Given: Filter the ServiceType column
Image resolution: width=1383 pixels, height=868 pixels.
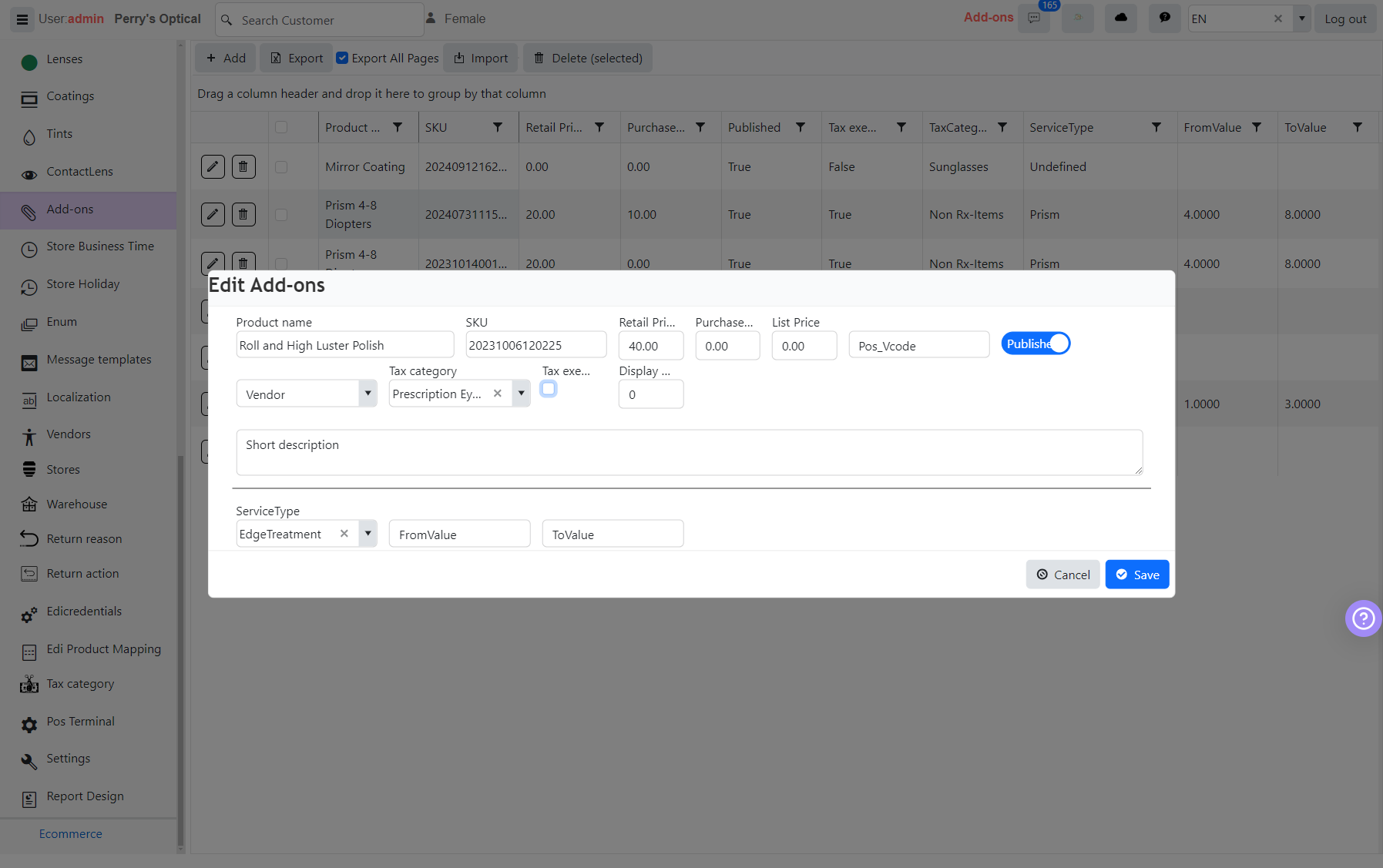Looking at the screenshot, I should 1156,127.
